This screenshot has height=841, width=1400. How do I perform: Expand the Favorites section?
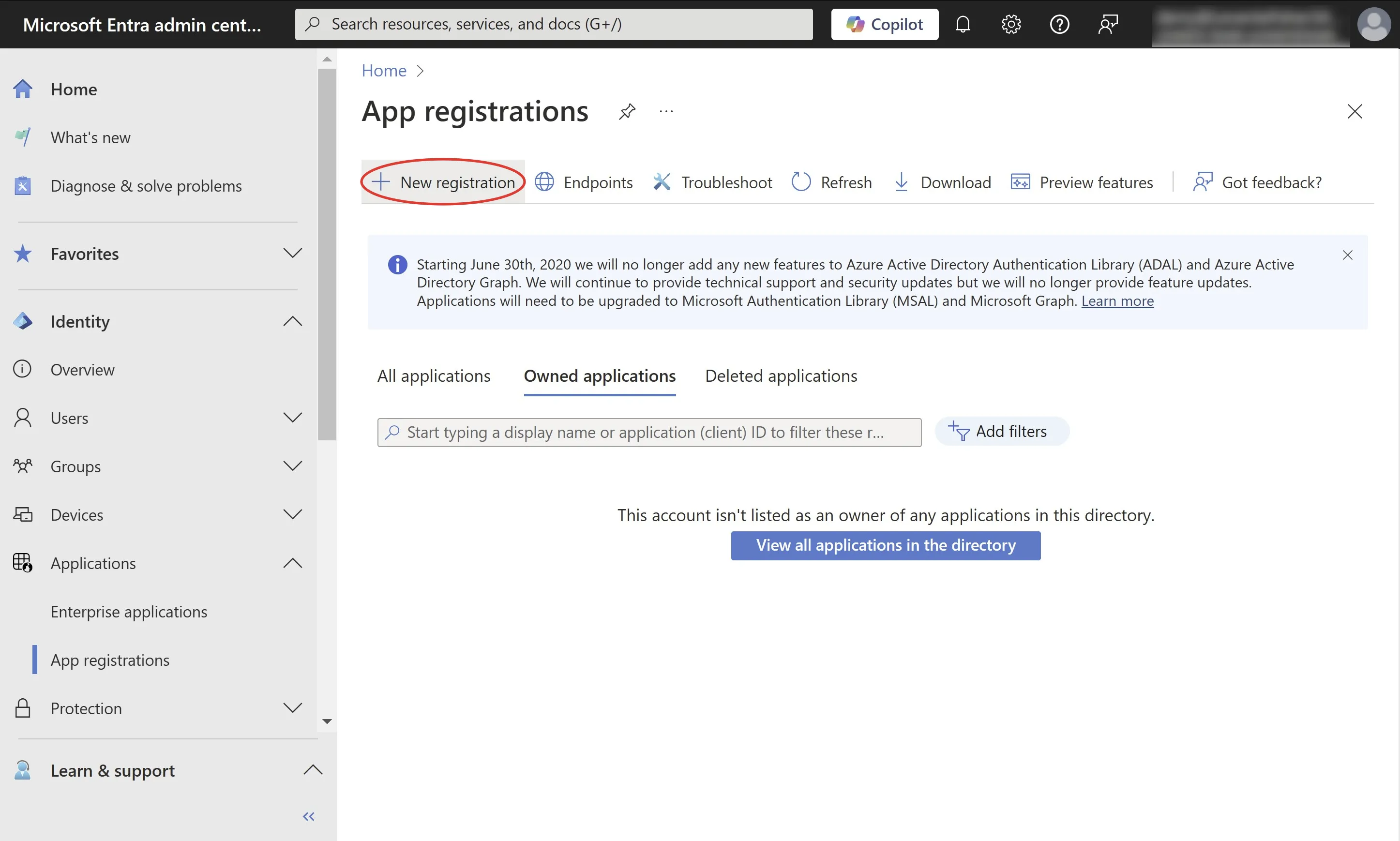(x=292, y=254)
